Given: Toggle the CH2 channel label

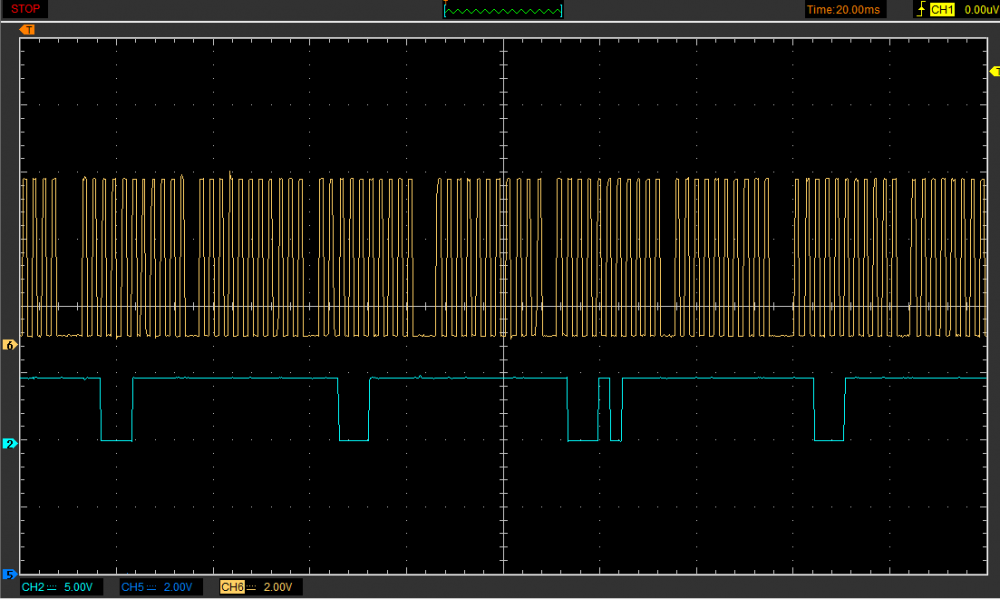Looking at the screenshot, I should (33, 587).
